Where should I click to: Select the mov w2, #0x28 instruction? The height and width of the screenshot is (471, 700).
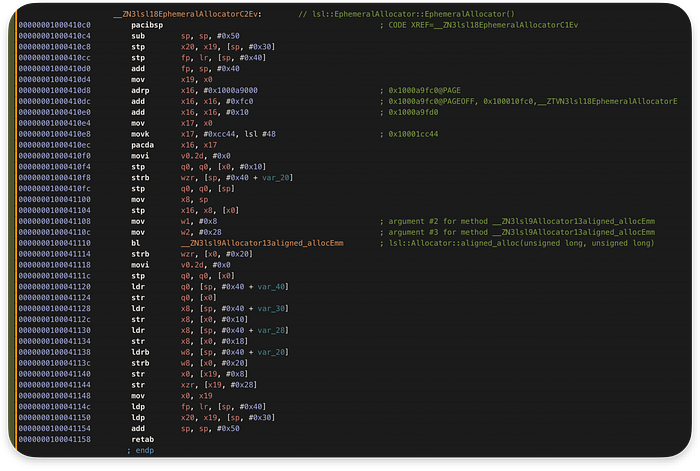tap(176, 232)
